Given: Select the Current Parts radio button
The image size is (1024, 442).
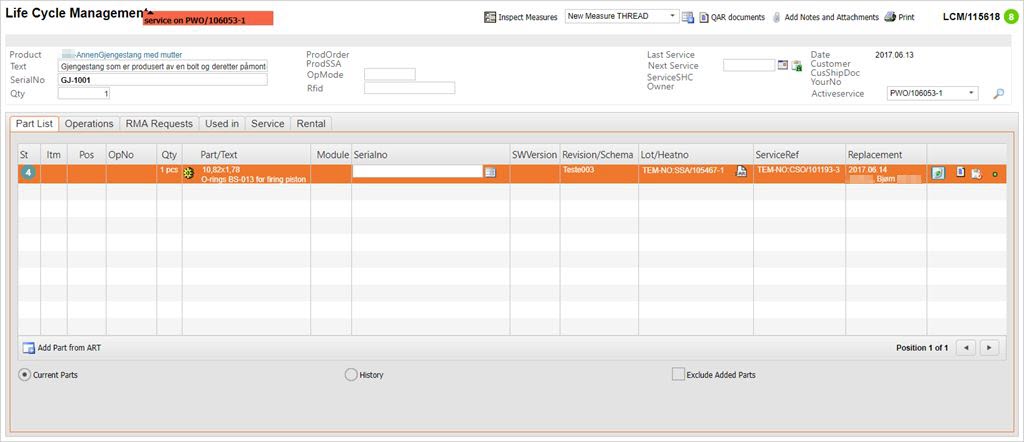Looking at the screenshot, I should coord(25,375).
